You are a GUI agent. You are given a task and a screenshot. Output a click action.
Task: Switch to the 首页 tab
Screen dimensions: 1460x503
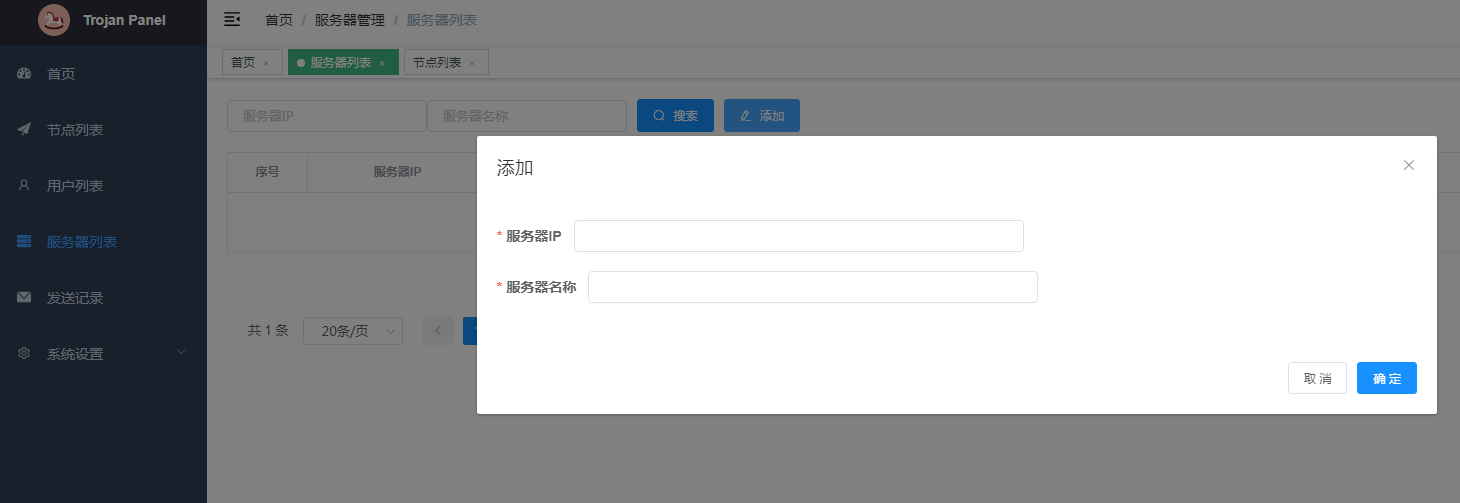coord(243,63)
